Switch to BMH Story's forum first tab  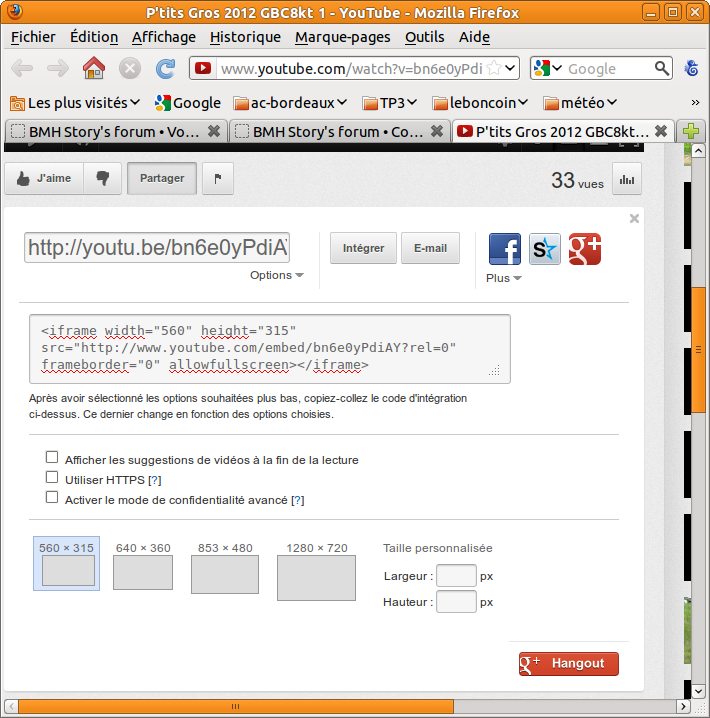114,131
